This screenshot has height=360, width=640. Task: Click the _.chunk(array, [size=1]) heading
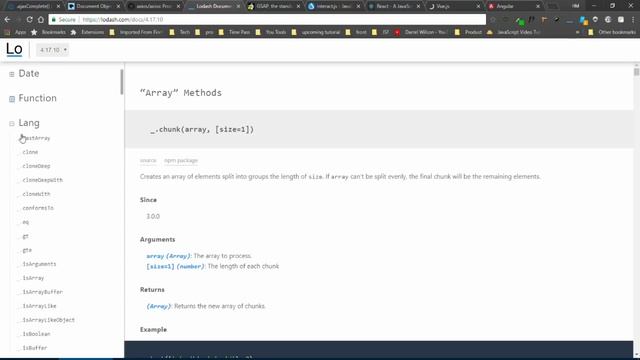pyautogui.click(x=202, y=129)
